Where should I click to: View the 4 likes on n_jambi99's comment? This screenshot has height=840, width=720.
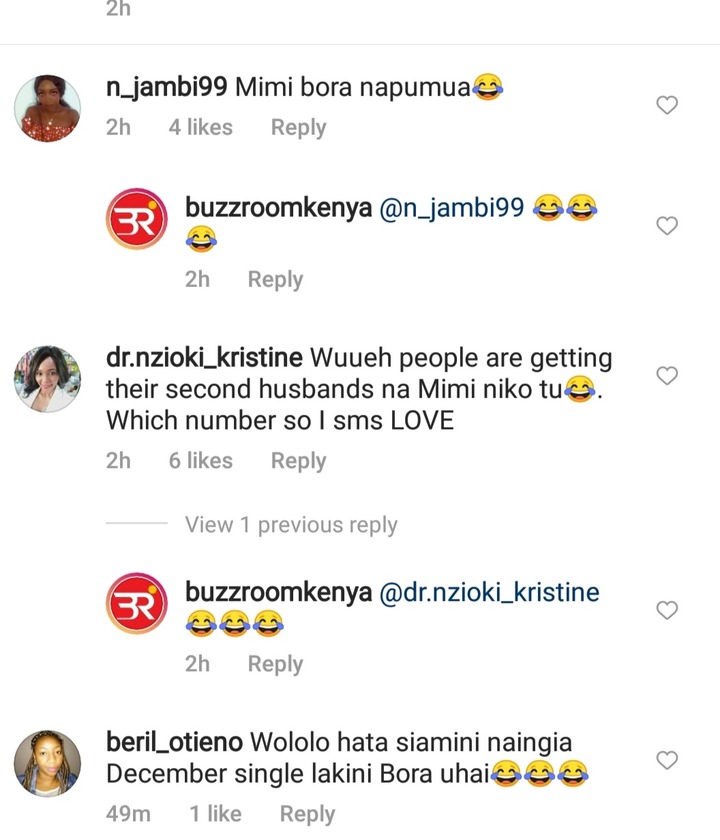pos(200,128)
